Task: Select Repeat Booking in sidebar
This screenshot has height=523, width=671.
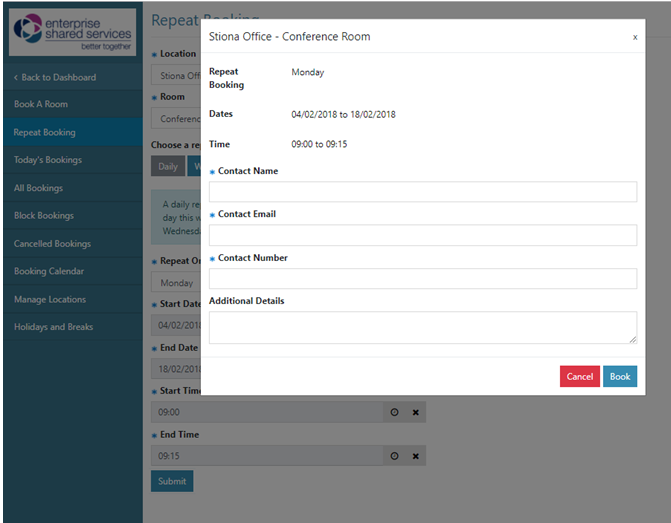Action: [73, 132]
